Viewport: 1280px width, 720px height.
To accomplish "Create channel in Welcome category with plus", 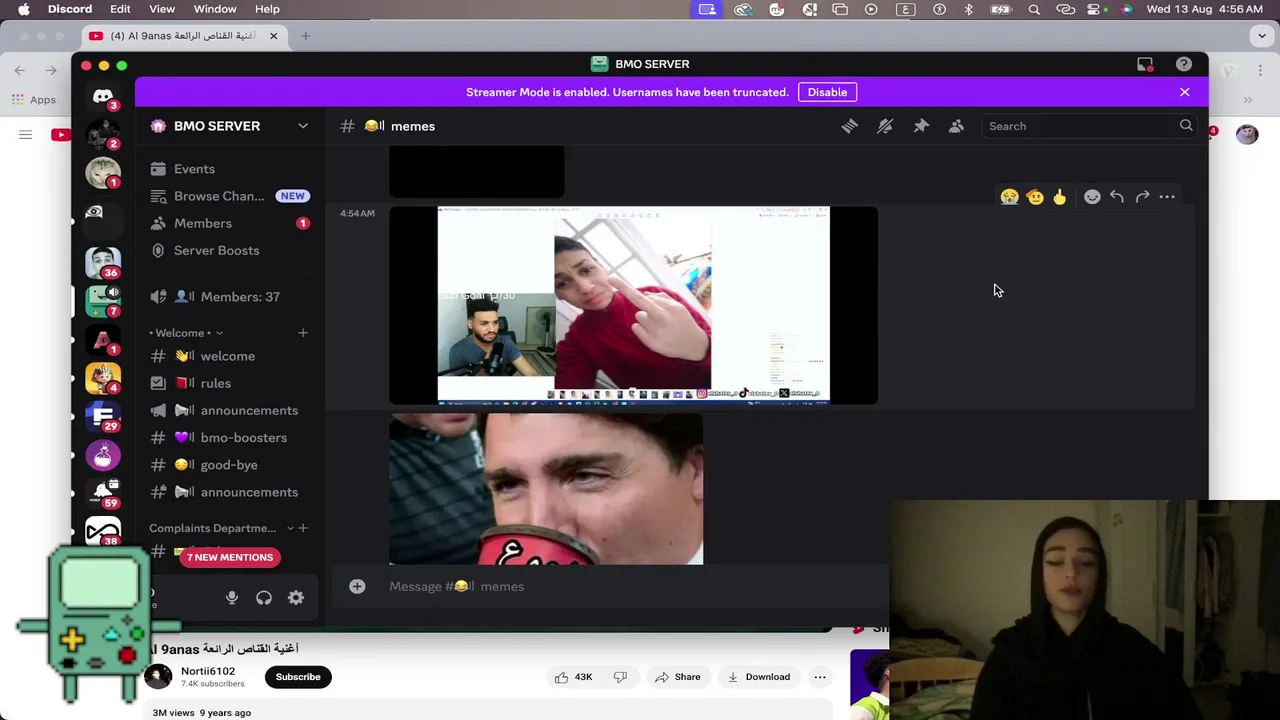I will point(303,333).
